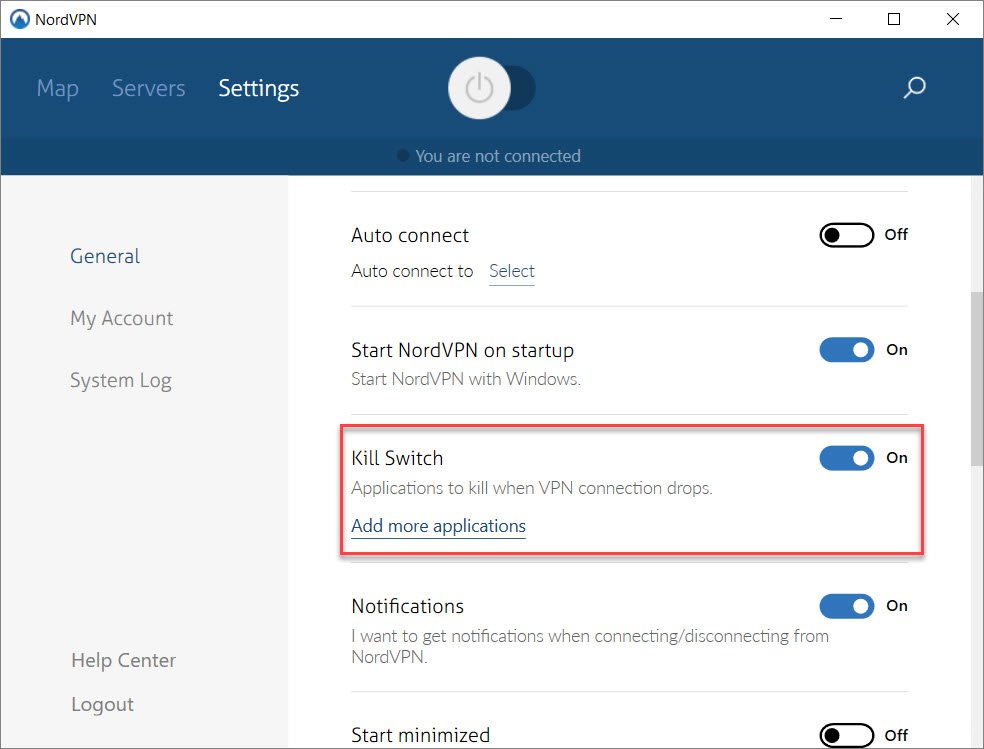Disable the Notifications toggle
The width and height of the screenshot is (984, 749).
[847, 606]
